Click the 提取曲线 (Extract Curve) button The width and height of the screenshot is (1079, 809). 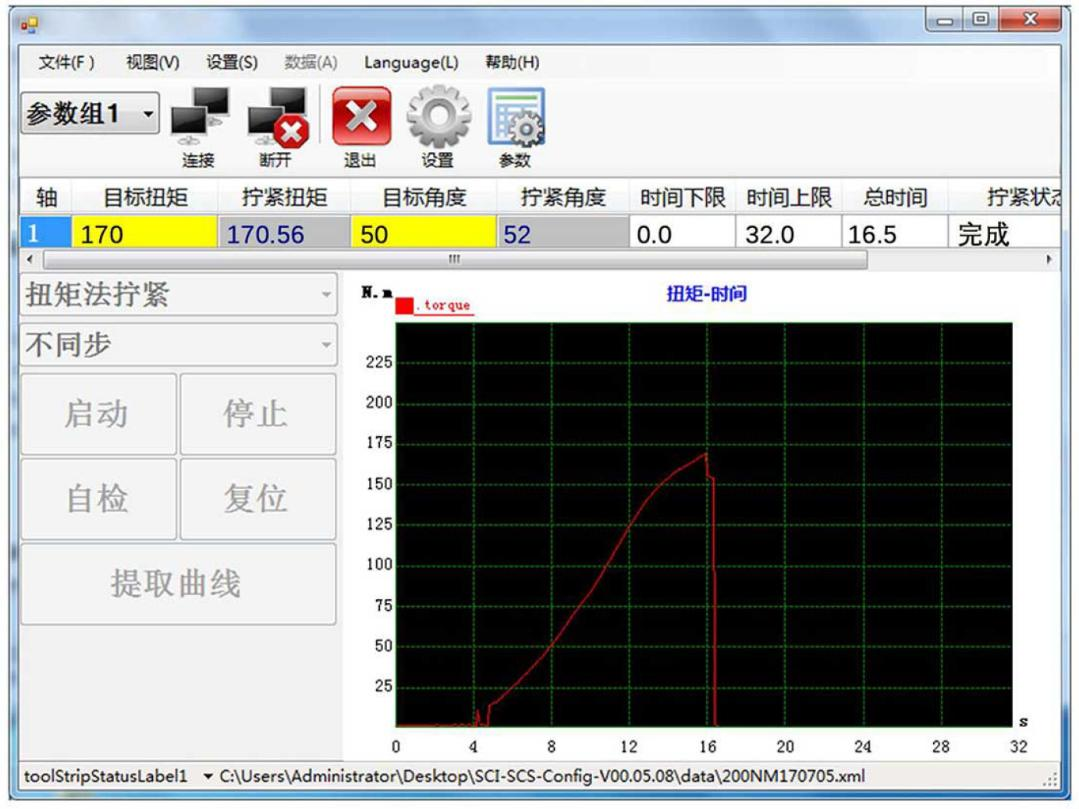pos(178,584)
